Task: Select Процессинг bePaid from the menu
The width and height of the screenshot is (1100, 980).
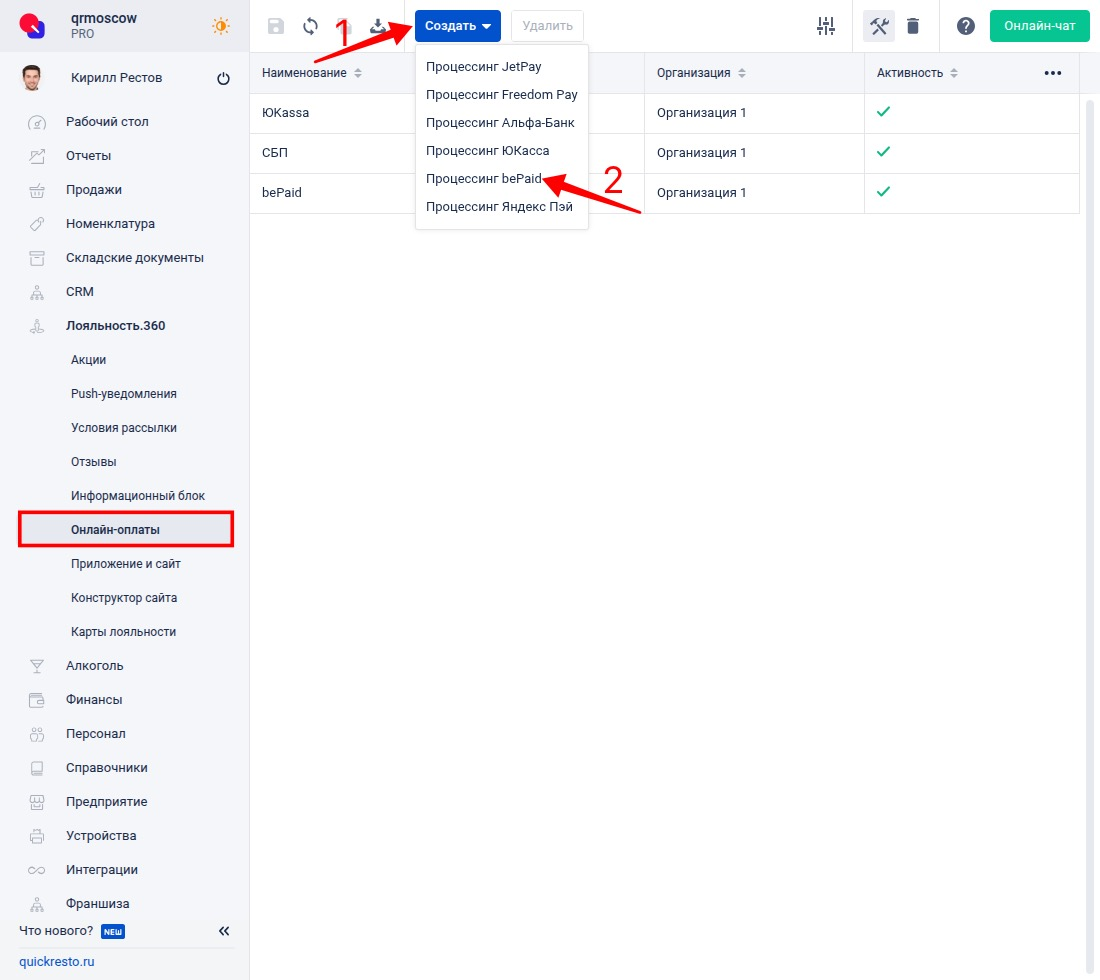Action: point(483,178)
